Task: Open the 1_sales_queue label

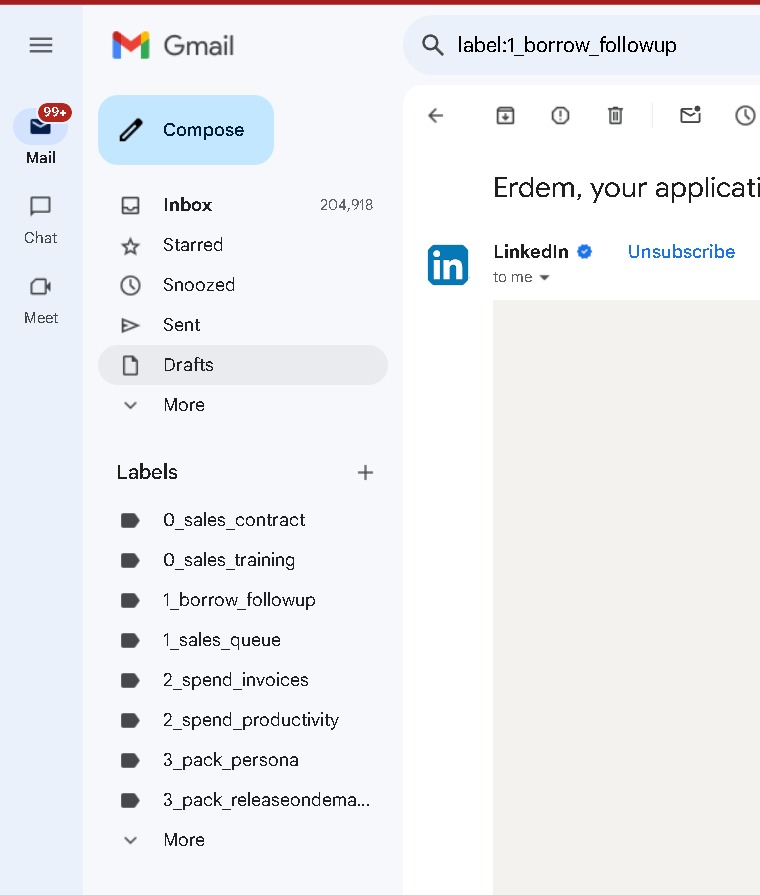Action: click(243, 640)
